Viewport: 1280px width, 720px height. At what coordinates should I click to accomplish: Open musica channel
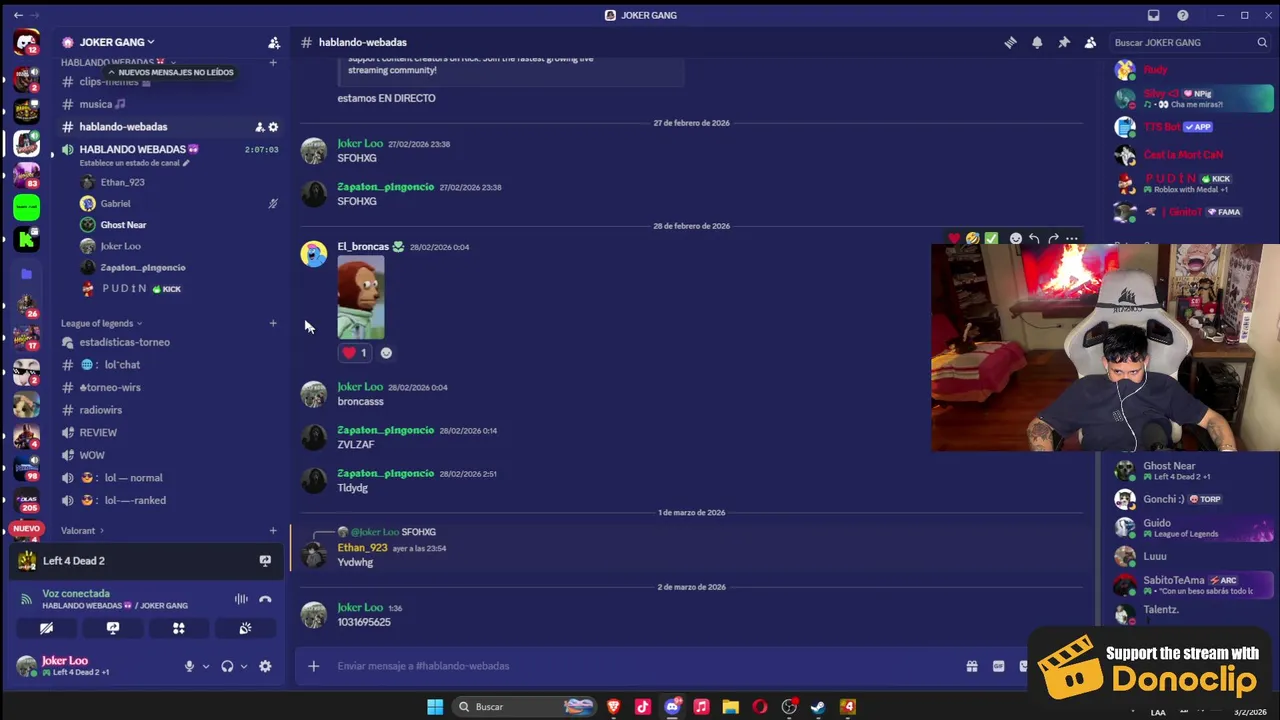[168, 104]
